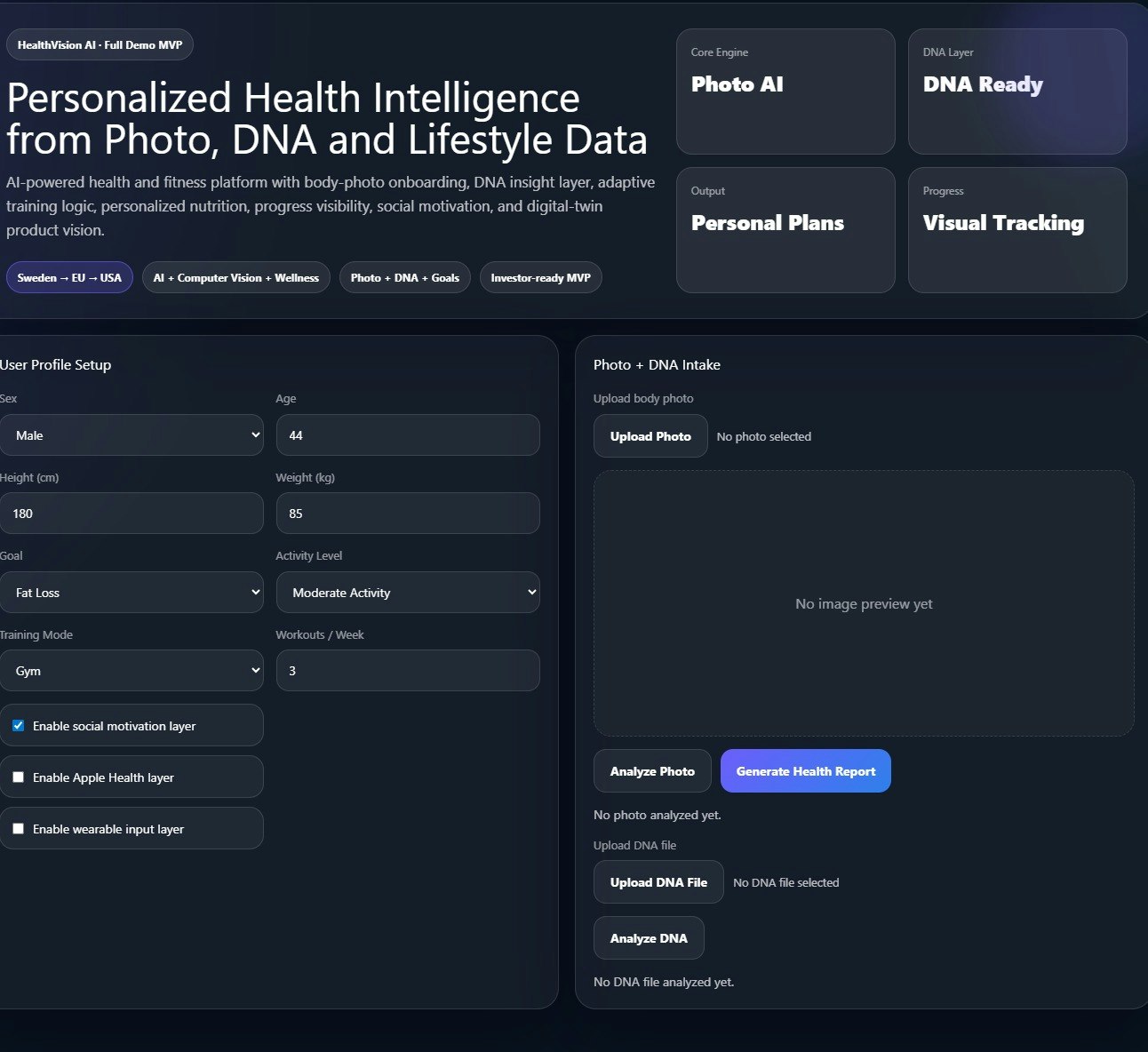
Task: Open the Activity Level dropdown
Action: coord(407,592)
